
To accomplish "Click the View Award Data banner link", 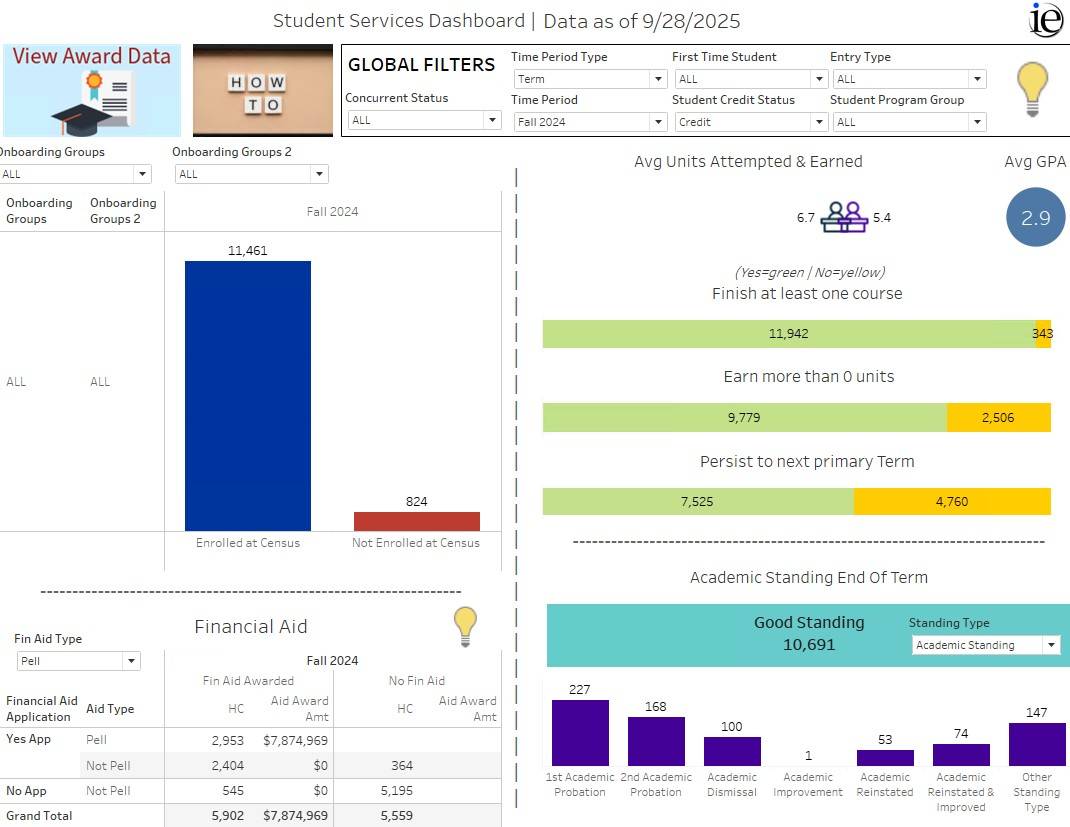I will click(x=90, y=57).
